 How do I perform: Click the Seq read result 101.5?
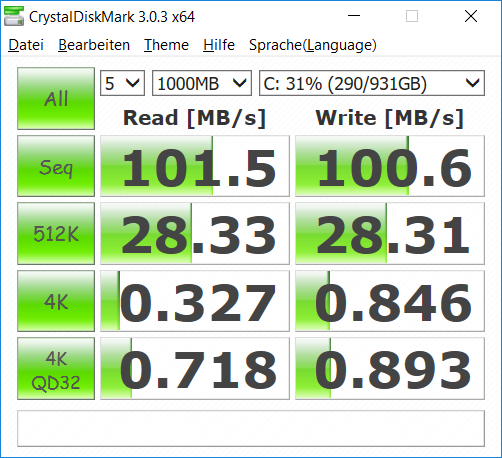coord(195,166)
